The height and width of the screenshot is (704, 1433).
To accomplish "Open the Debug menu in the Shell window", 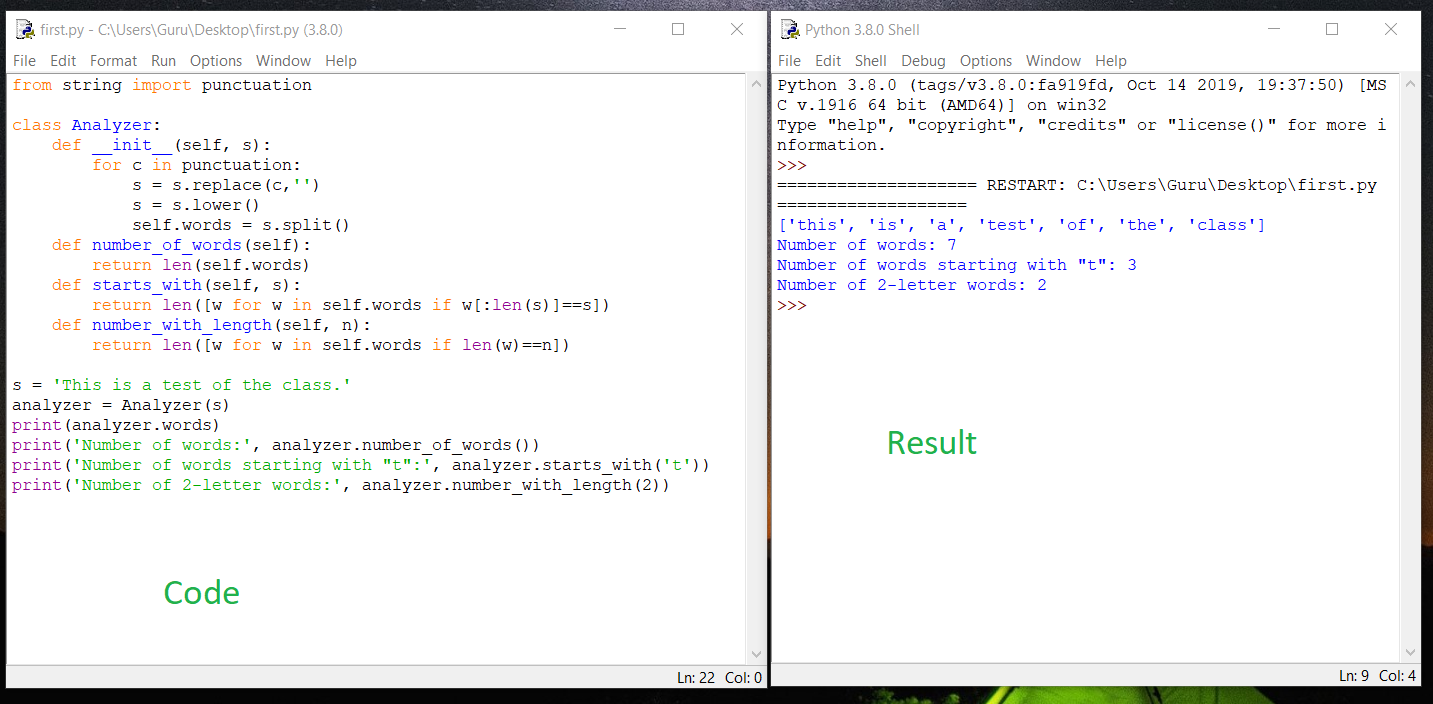I will [x=922, y=60].
